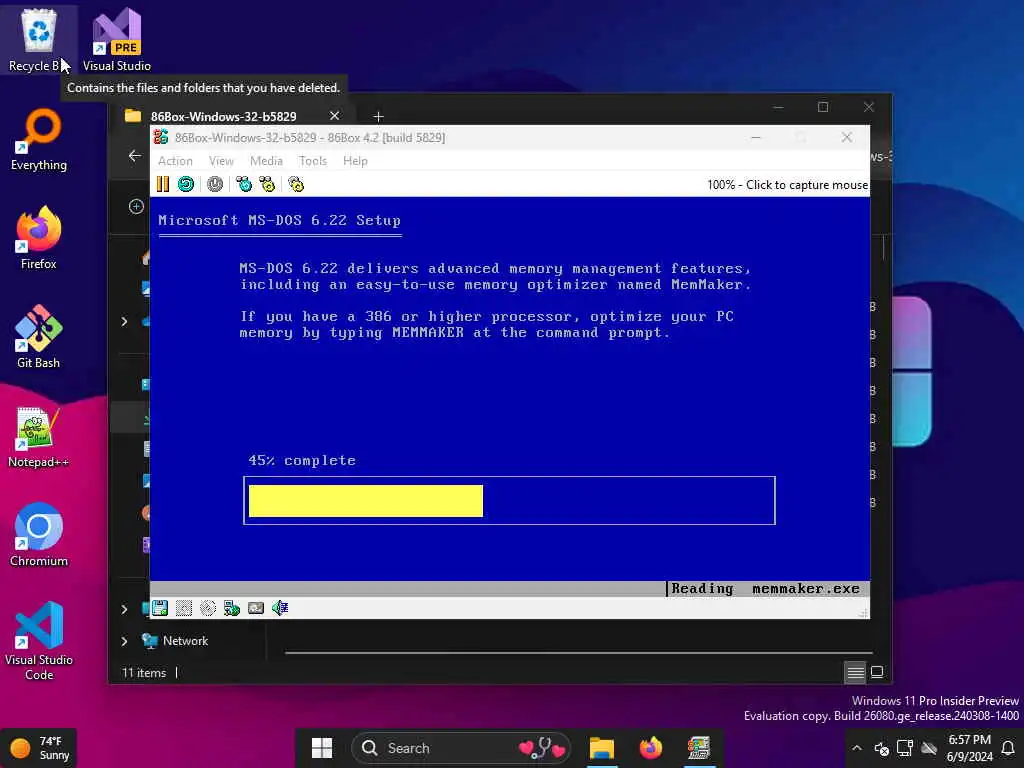Switch Explorer to large thumbnails view

coord(877,672)
